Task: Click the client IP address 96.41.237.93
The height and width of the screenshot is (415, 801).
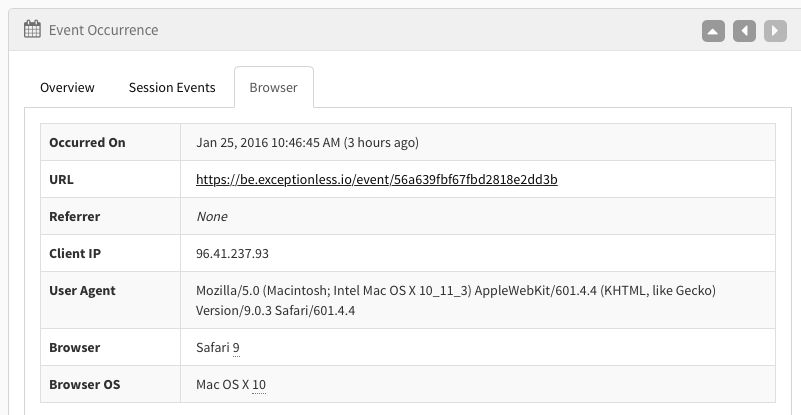Action: (232, 254)
